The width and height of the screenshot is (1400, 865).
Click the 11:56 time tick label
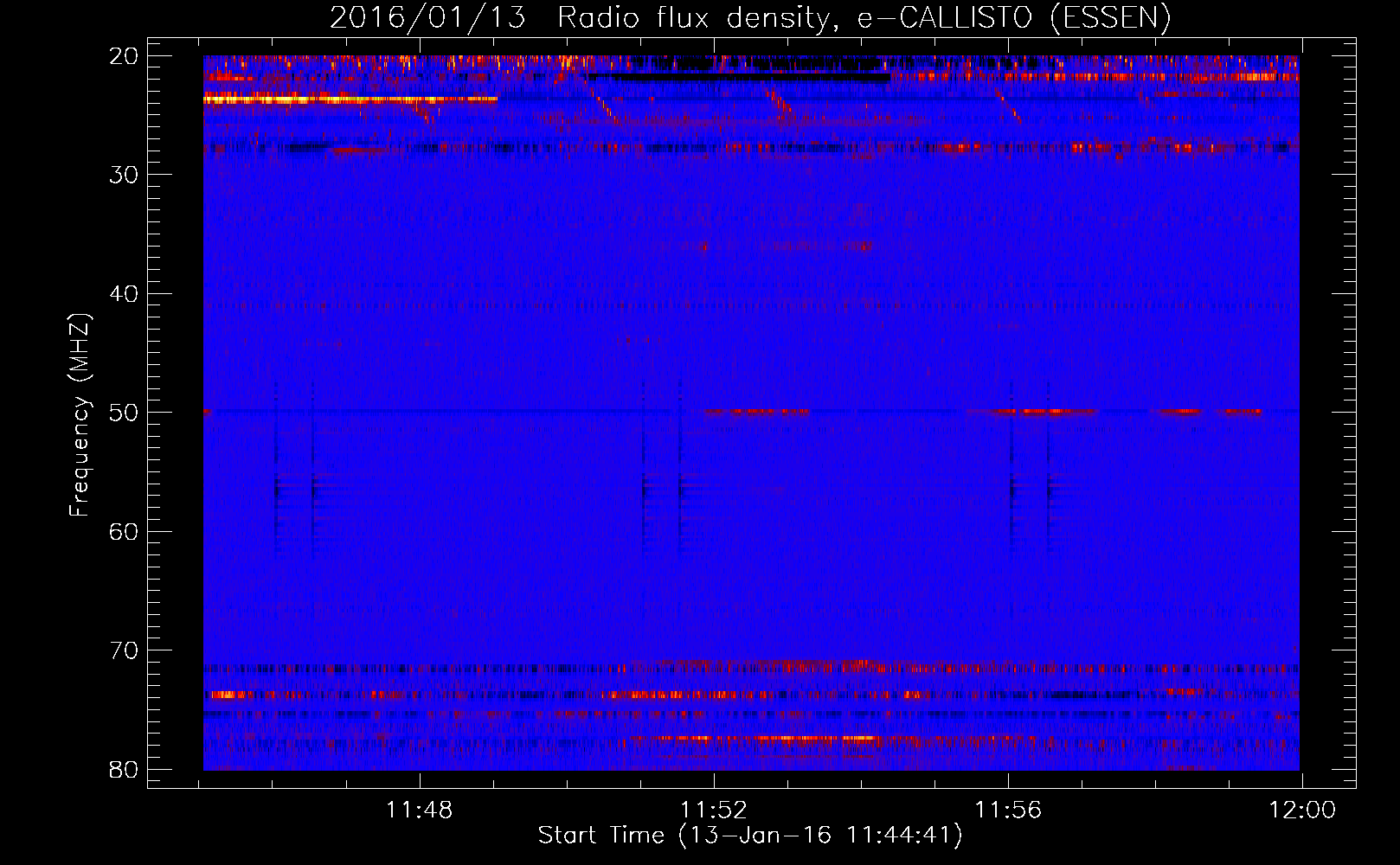(1008, 811)
